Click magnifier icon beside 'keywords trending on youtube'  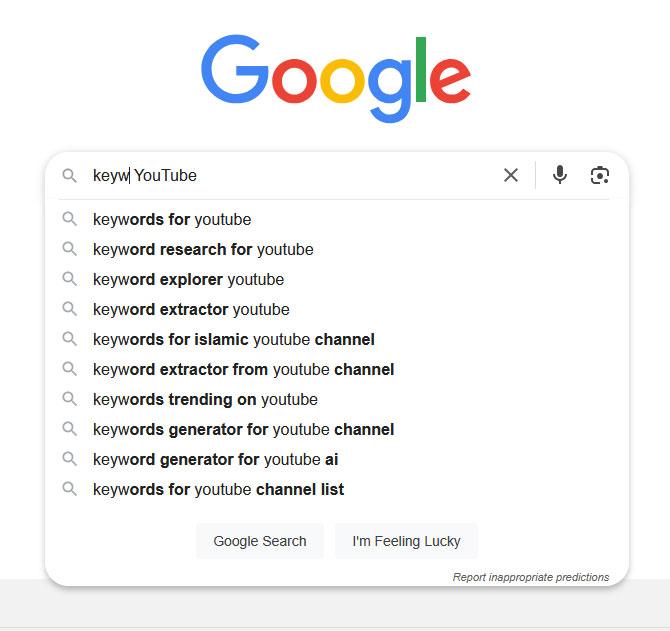click(x=69, y=399)
